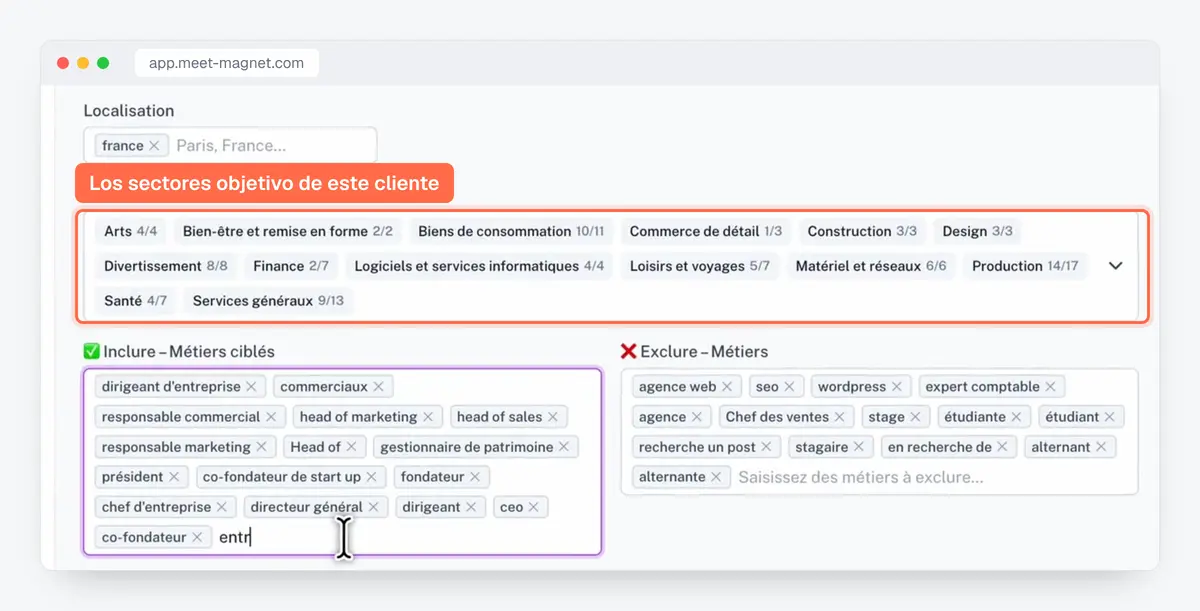This screenshot has width=1200, height=611.
Task: Remove the excluded 'alternante' tag
Action: [x=716, y=477]
